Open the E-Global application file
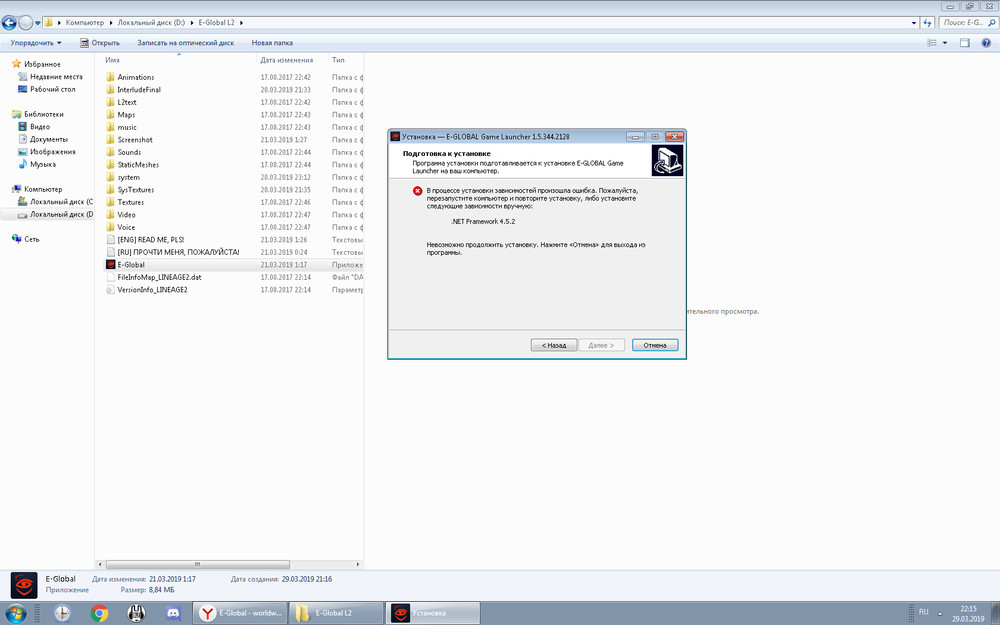 [131, 265]
